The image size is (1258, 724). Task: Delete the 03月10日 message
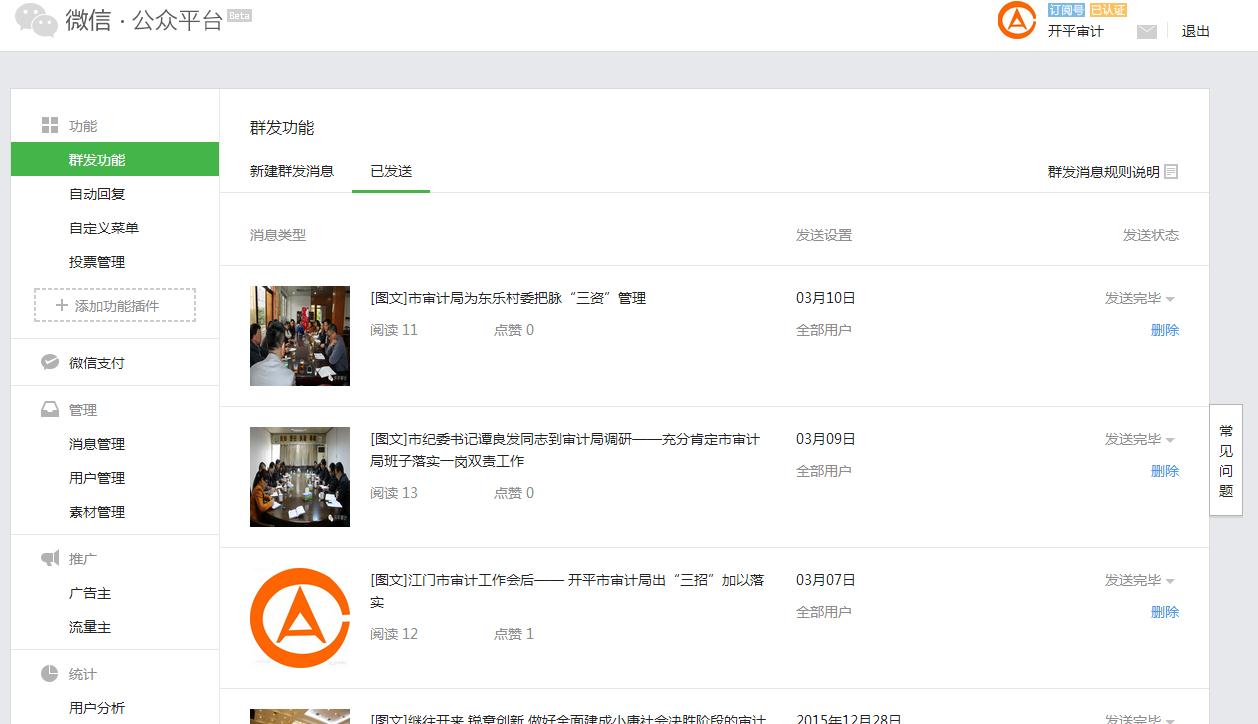tap(1165, 330)
